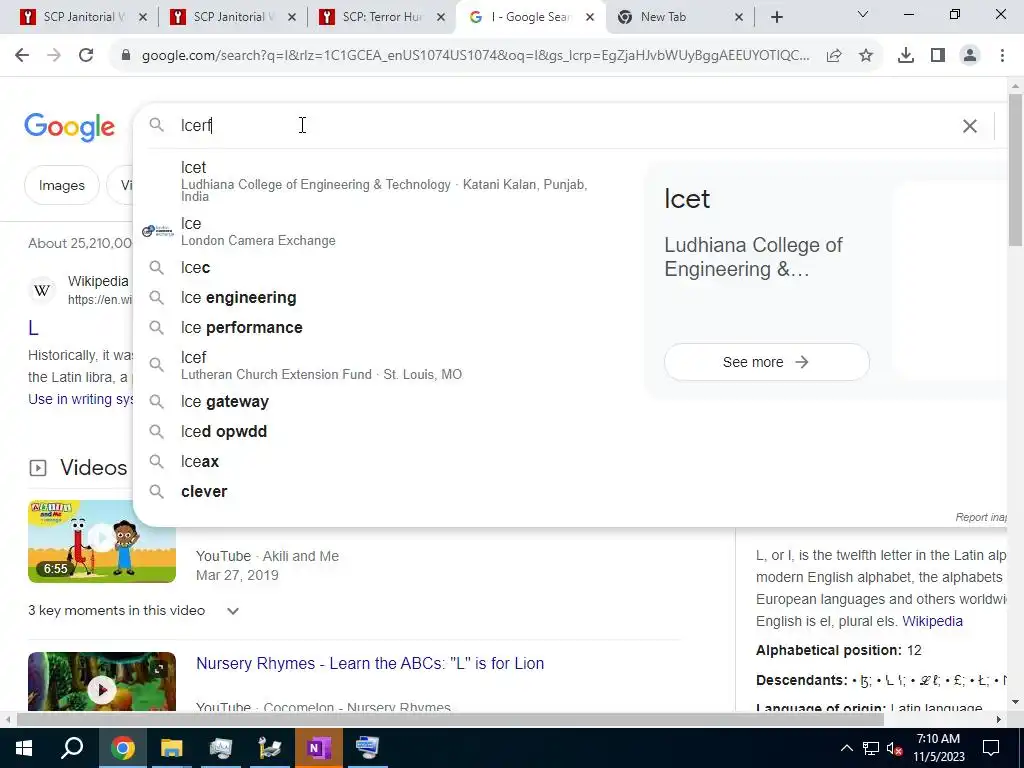Click the Report inappropriate predictions link
Viewport: 1024px width, 768px height.
(981, 517)
